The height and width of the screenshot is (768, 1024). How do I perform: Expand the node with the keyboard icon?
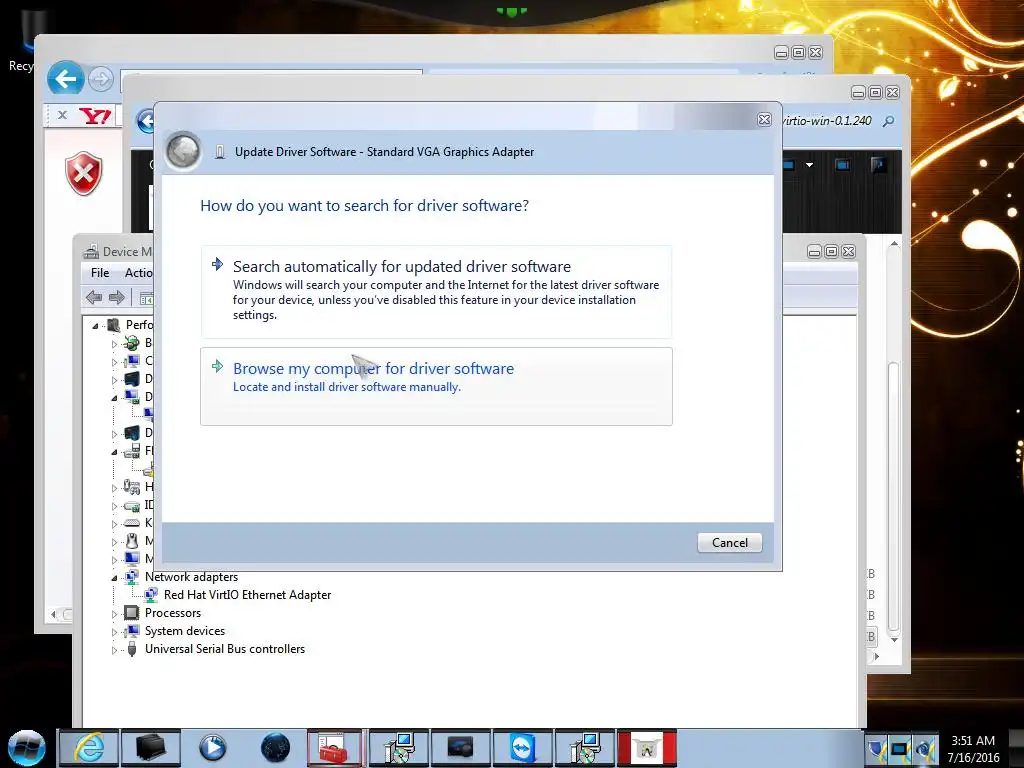(114, 524)
